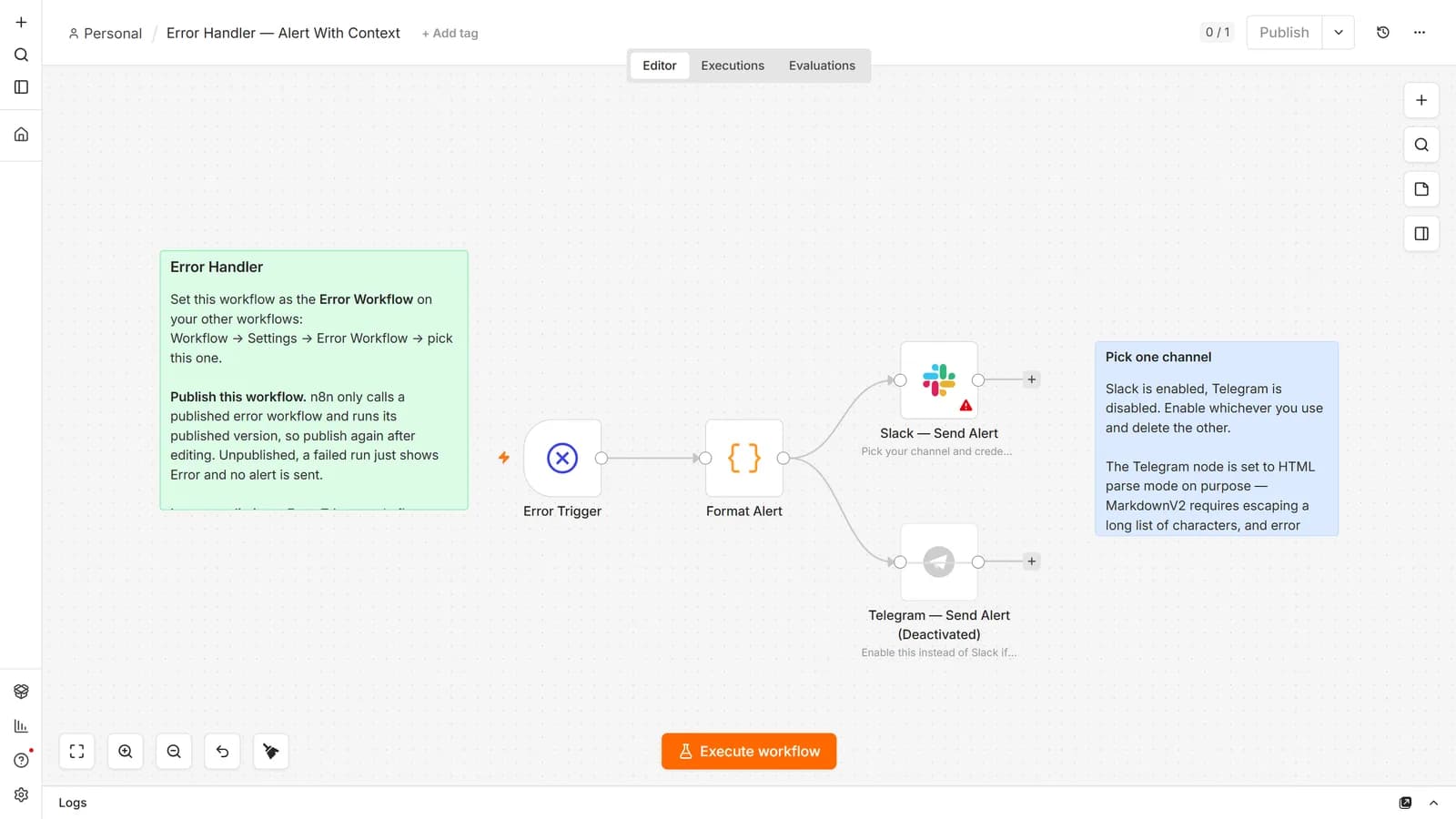Zoom in on the canvas
This screenshot has height=819, width=1456.
point(126,752)
